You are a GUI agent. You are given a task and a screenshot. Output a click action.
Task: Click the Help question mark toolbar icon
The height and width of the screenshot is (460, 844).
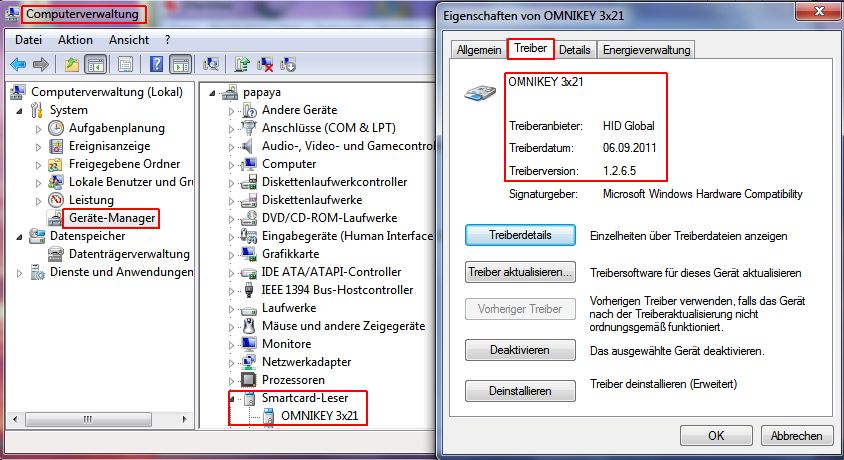coord(157,65)
